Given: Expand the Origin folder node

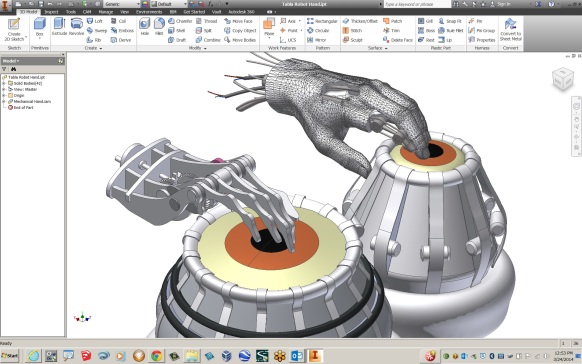Looking at the screenshot, I should click(x=4, y=95).
